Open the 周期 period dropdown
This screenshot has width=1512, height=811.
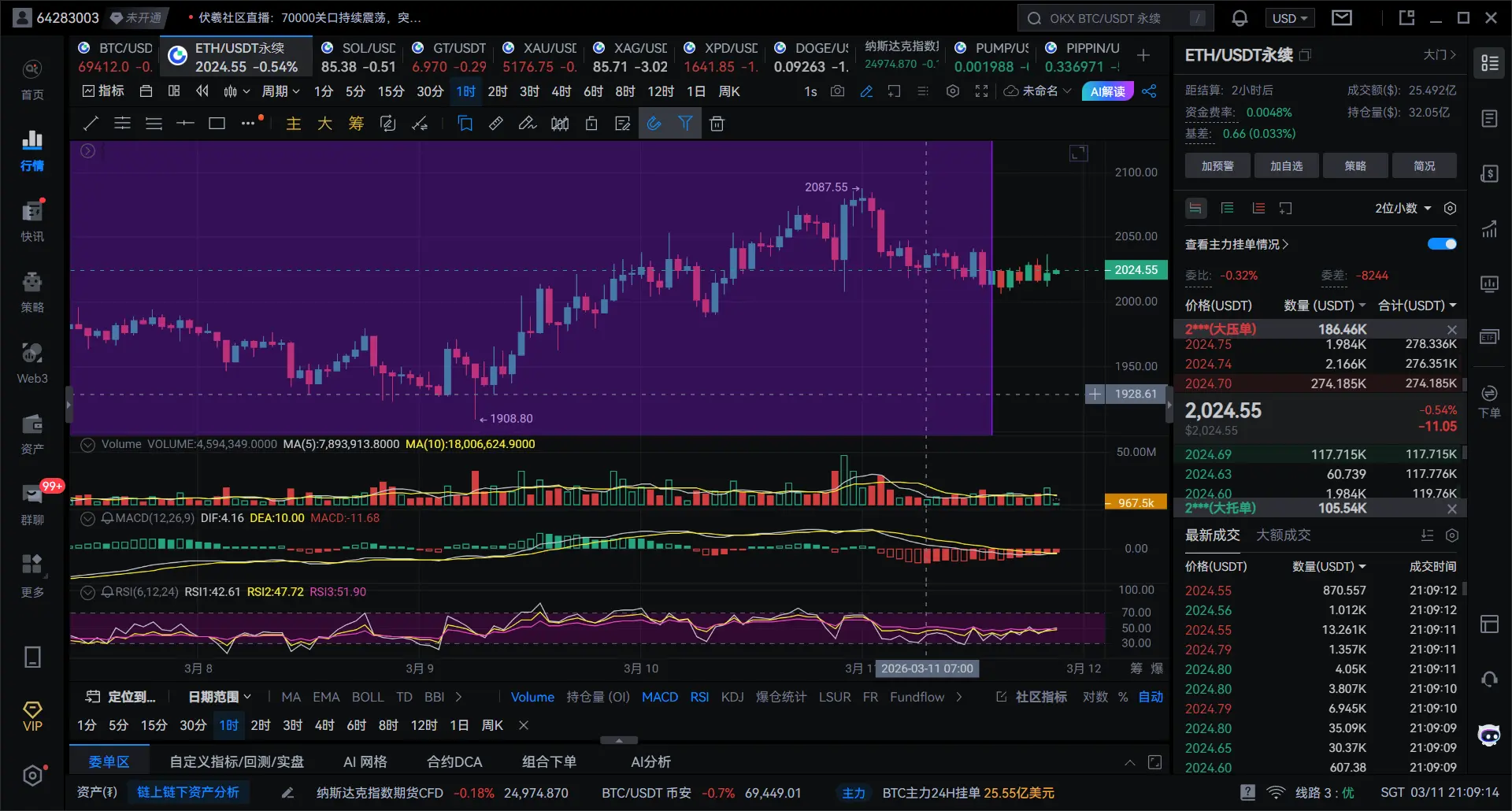click(280, 91)
